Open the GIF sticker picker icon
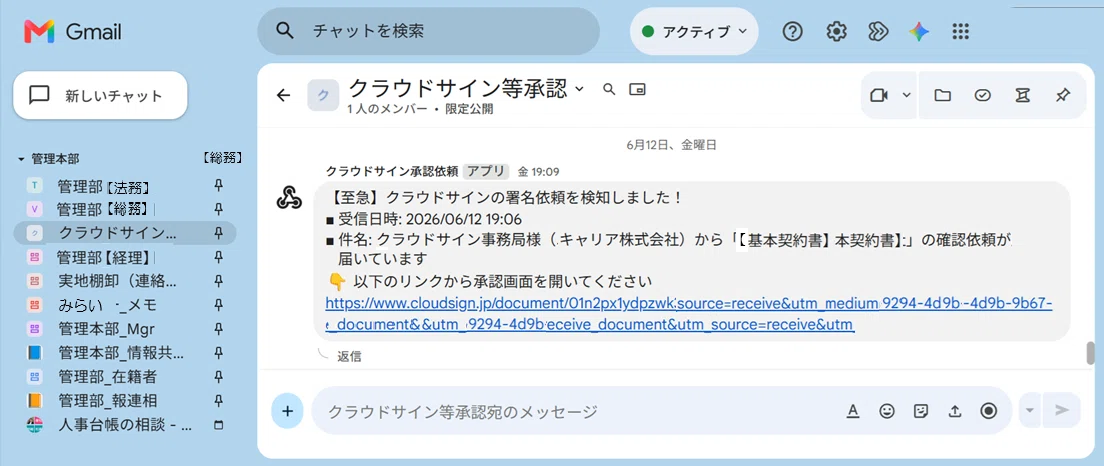 click(920, 411)
